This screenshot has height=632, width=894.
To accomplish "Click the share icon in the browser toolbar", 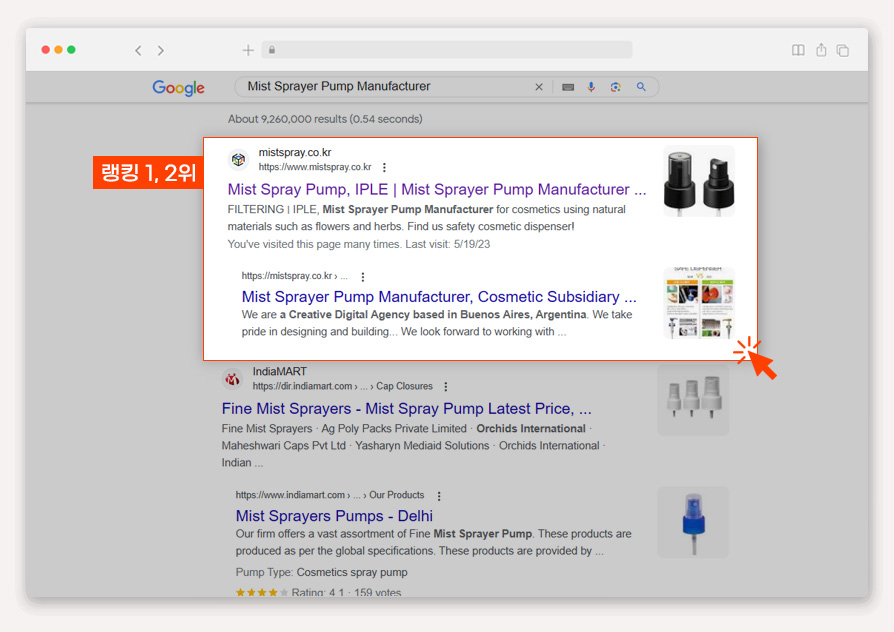I will coord(821,50).
